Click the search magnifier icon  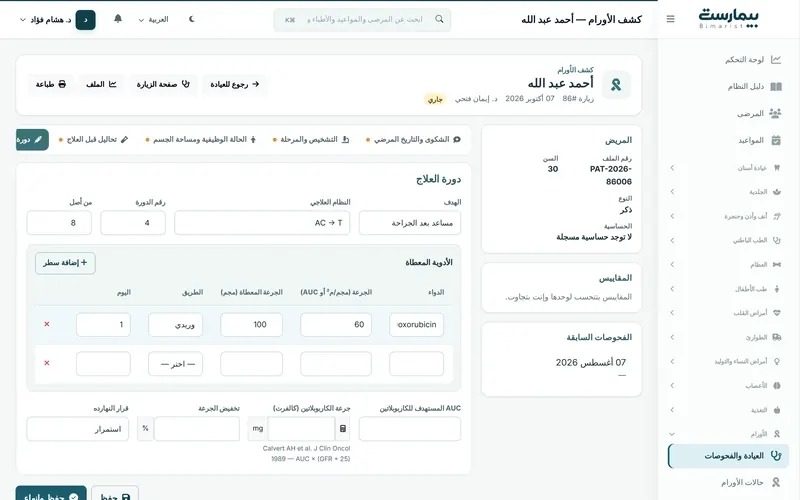point(439,19)
